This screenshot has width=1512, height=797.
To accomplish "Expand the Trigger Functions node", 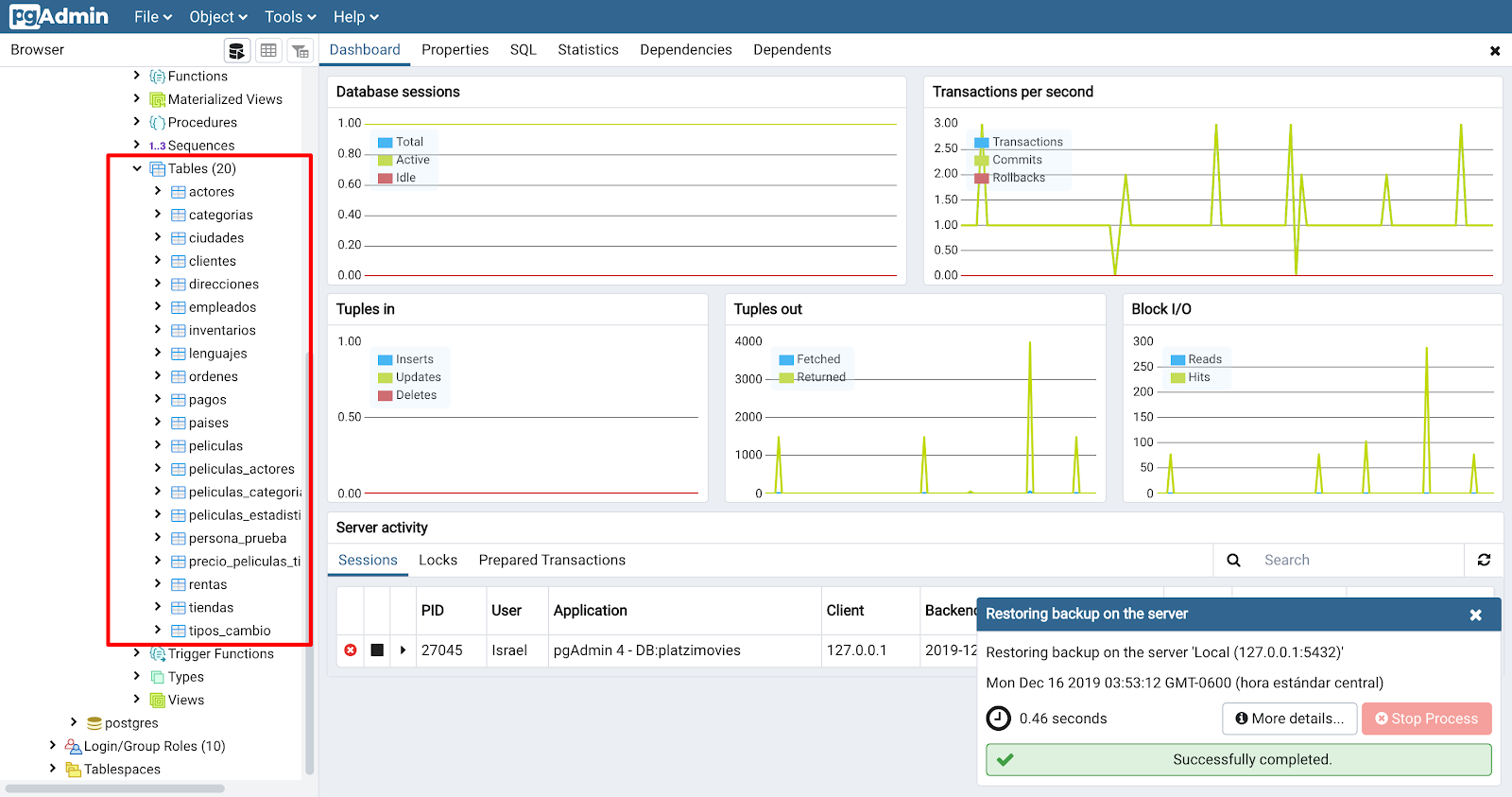I will click(137, 652).
